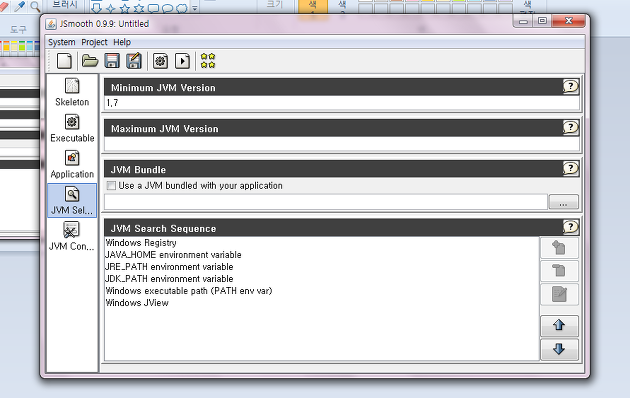630x398 pixels.
Task: Show help for JVM Bundle
Action: (570, 168)
